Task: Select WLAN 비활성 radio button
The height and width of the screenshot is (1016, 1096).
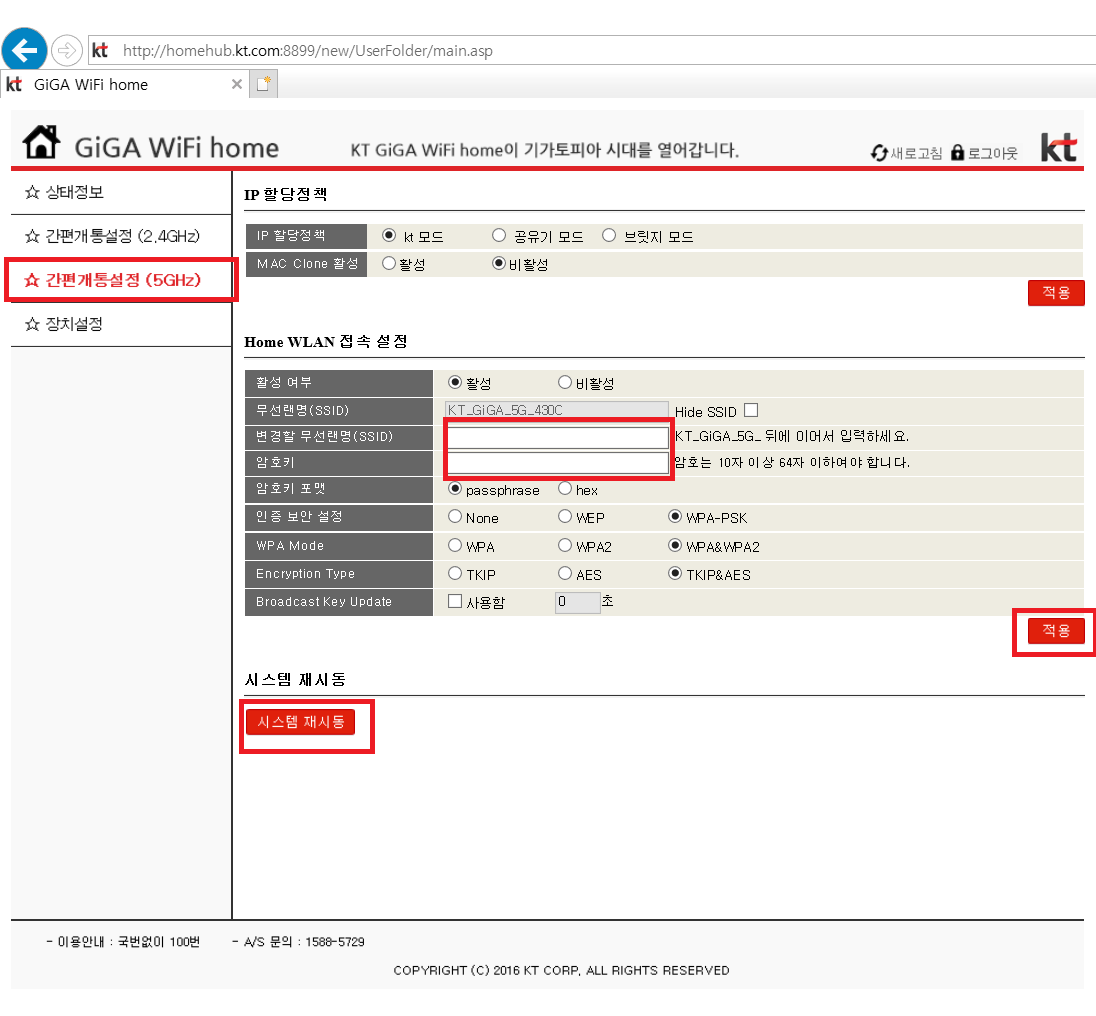Action: click(565, 382)
